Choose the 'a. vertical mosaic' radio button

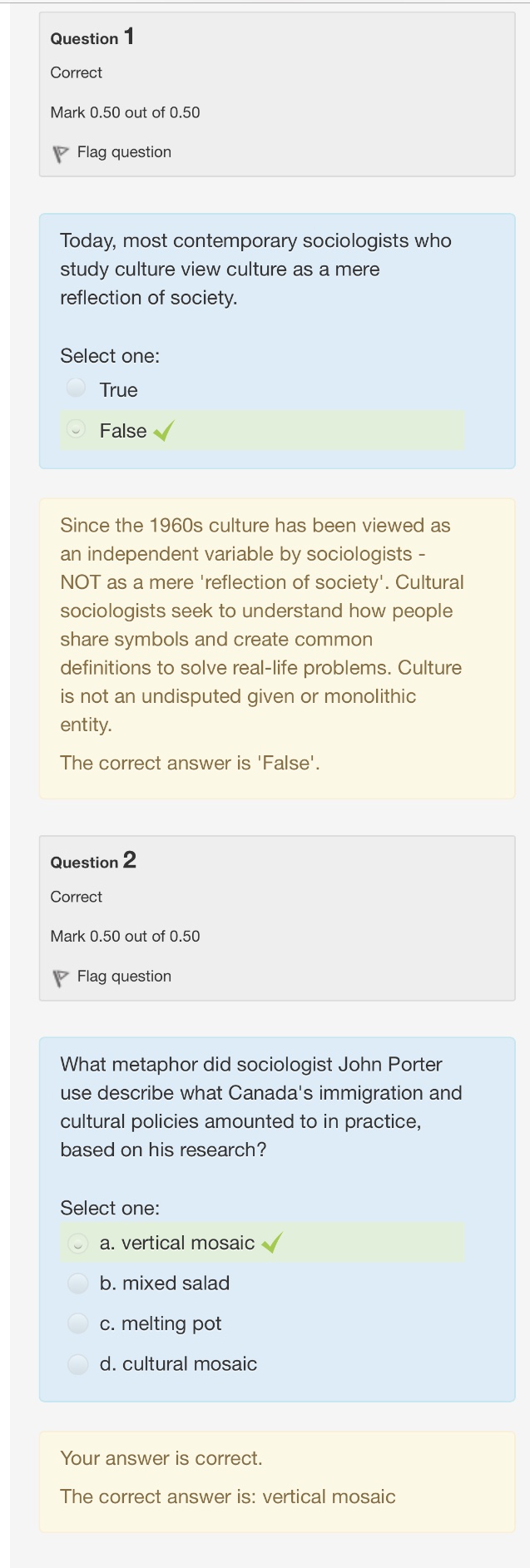(77, 1244)
